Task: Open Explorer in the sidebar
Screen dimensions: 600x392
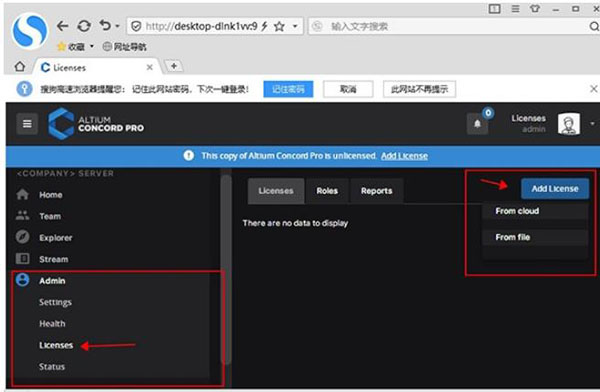Action: pyautogui.click(x=55, y=238)
